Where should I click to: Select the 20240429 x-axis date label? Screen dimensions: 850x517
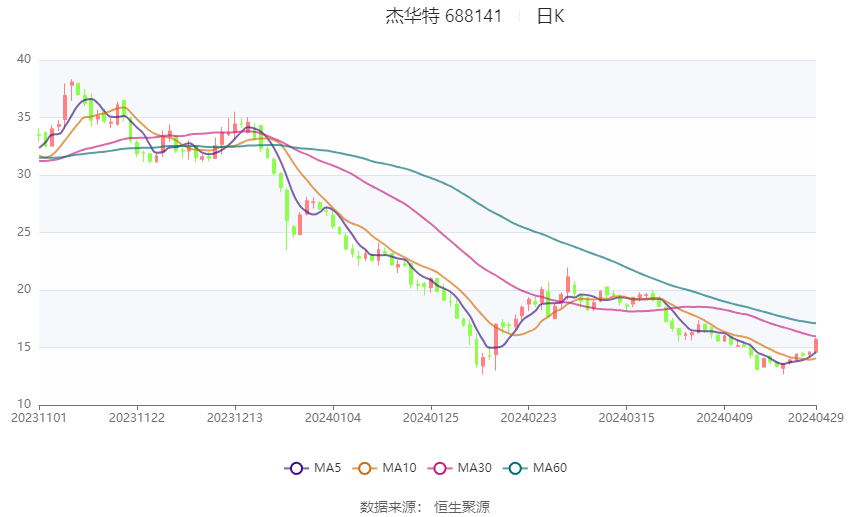point(816,418)
